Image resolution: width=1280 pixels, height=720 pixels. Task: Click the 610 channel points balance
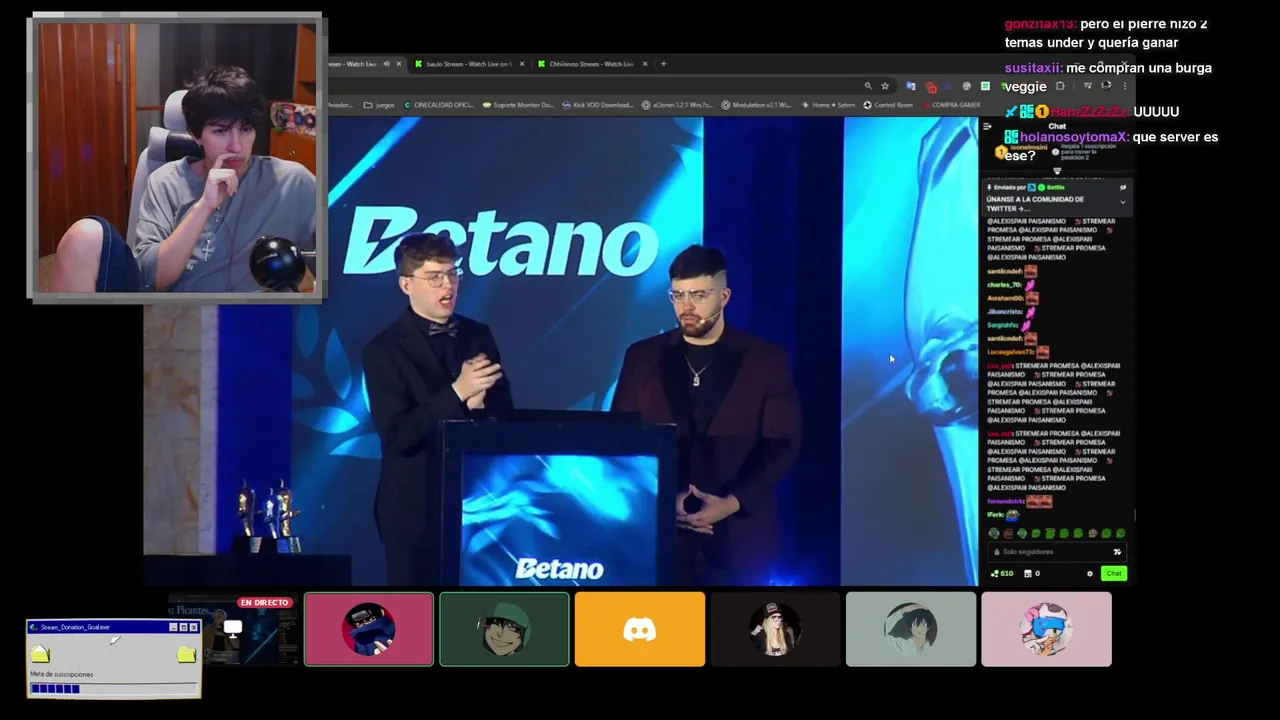pos(1001,573)
